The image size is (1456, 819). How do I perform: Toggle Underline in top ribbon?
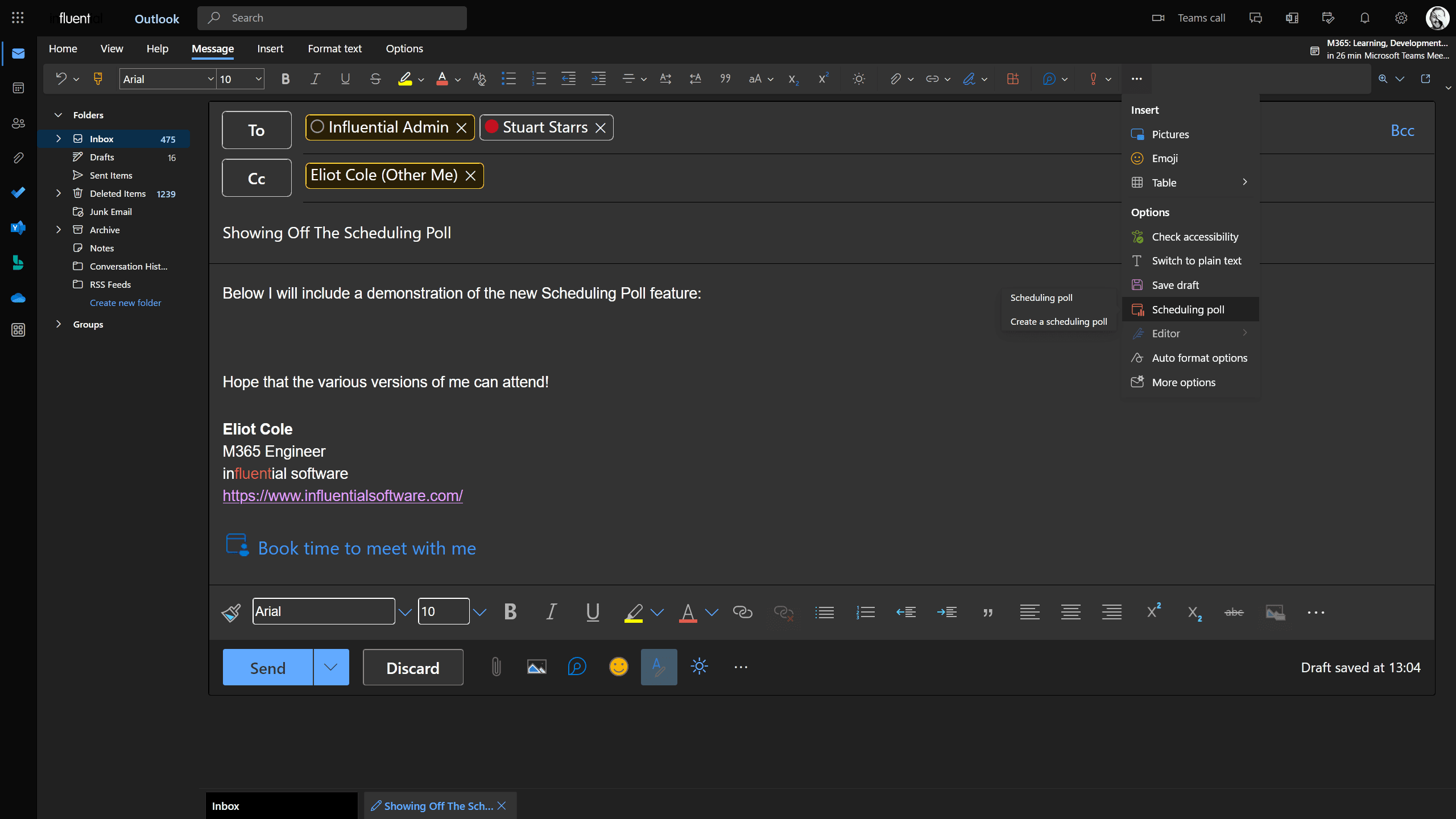(x=345, y=78)
